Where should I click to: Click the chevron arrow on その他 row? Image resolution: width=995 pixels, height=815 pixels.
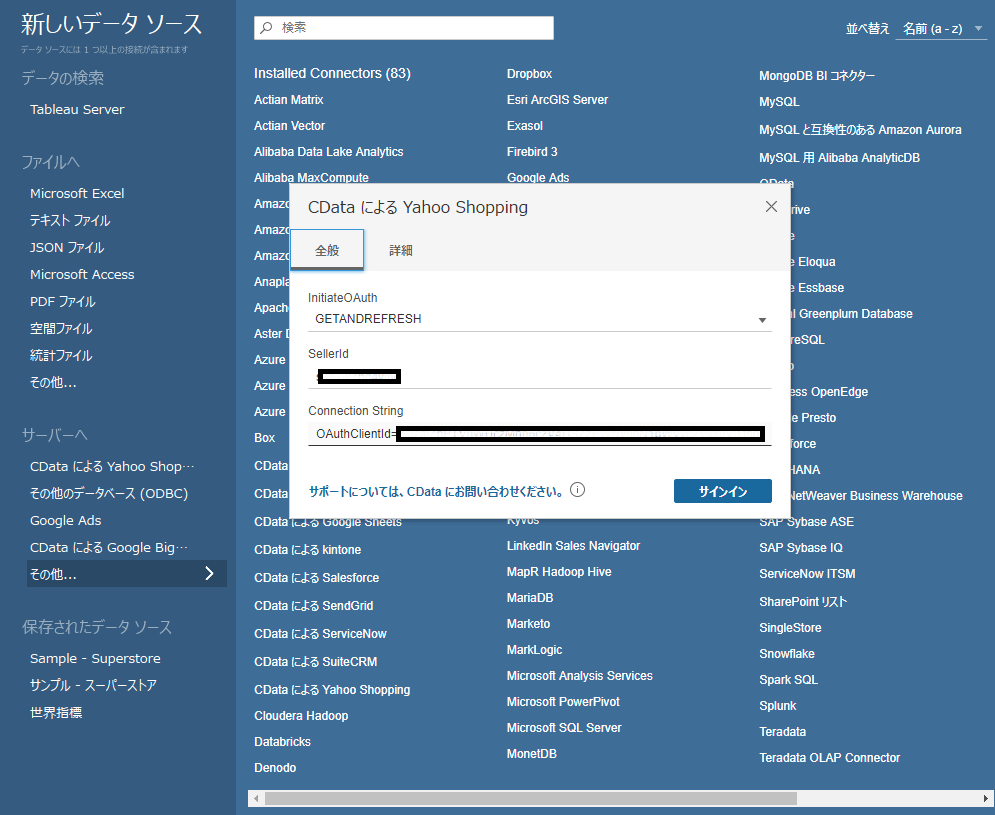coord(209,574)
